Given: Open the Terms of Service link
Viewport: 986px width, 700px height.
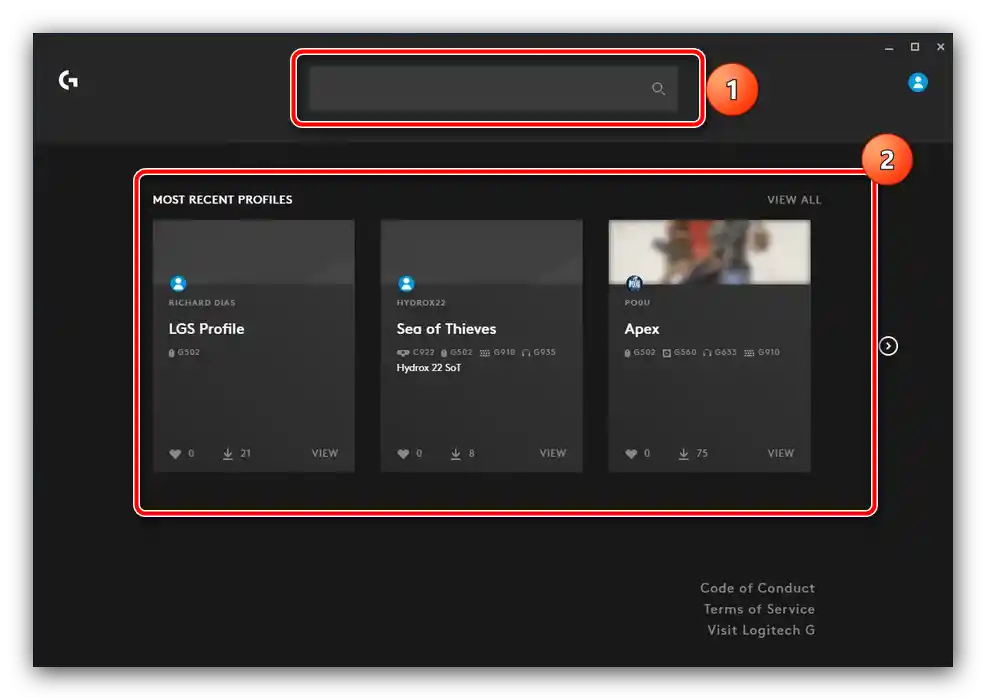Looking at the screenshot, I should (x=759, y=609).
